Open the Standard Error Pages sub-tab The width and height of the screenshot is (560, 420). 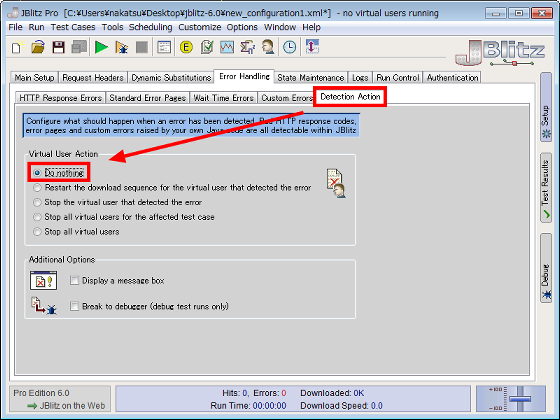pos(148,98)
